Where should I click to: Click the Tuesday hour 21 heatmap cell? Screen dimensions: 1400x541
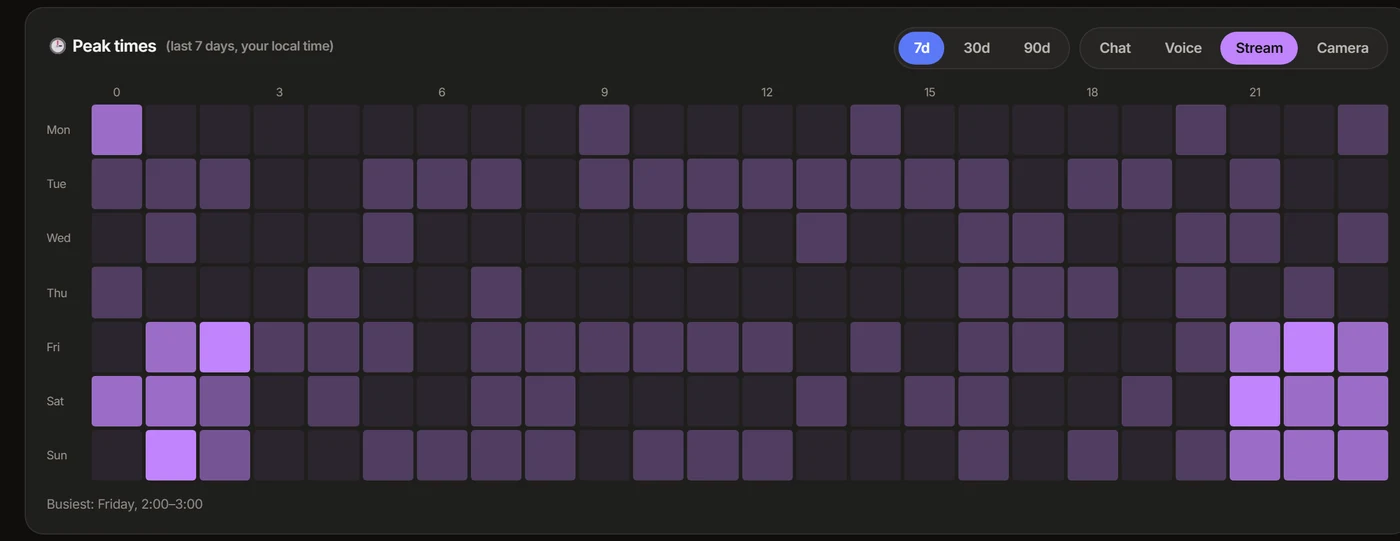coord(1255,184)
